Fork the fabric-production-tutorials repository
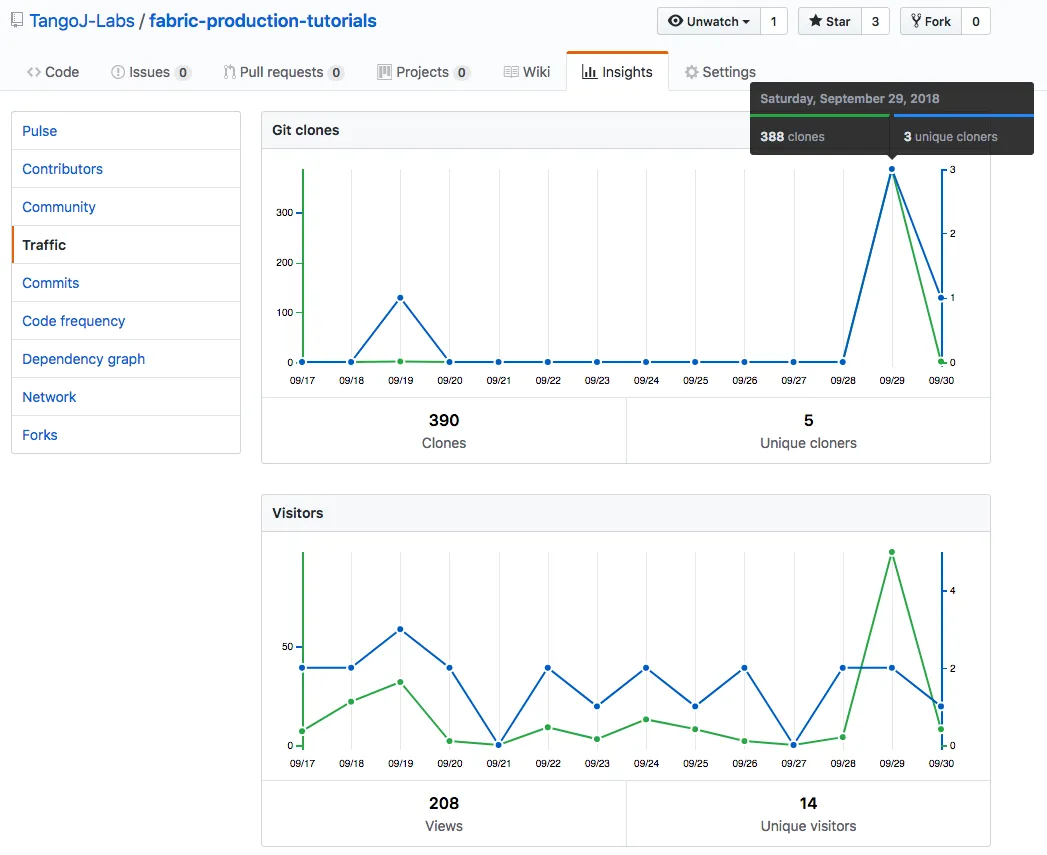The width and height of the screenshot is (1047, 855). [x=931, y=21]
